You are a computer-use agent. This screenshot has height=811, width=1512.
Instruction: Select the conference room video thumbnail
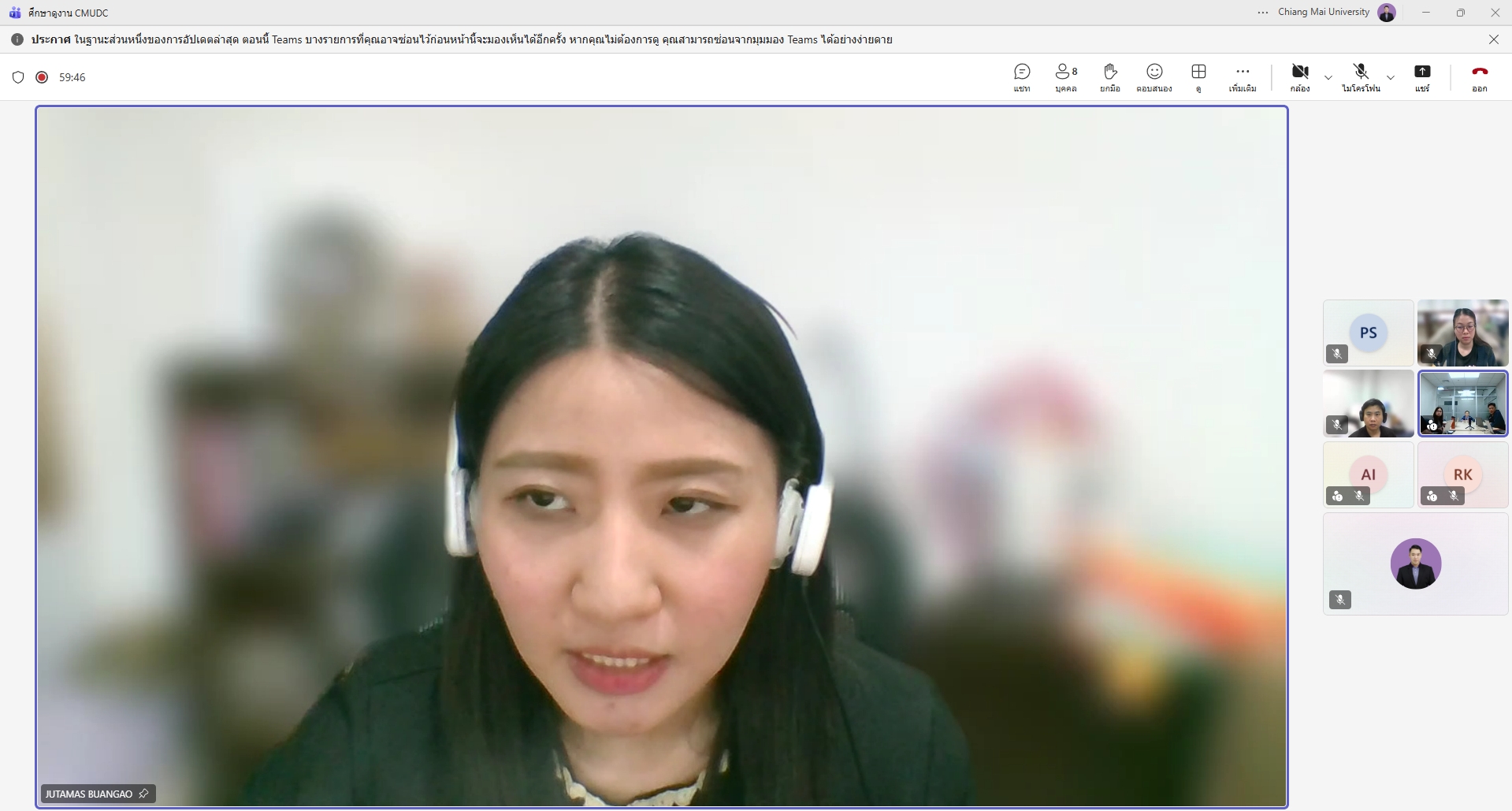coord(1462,404)
